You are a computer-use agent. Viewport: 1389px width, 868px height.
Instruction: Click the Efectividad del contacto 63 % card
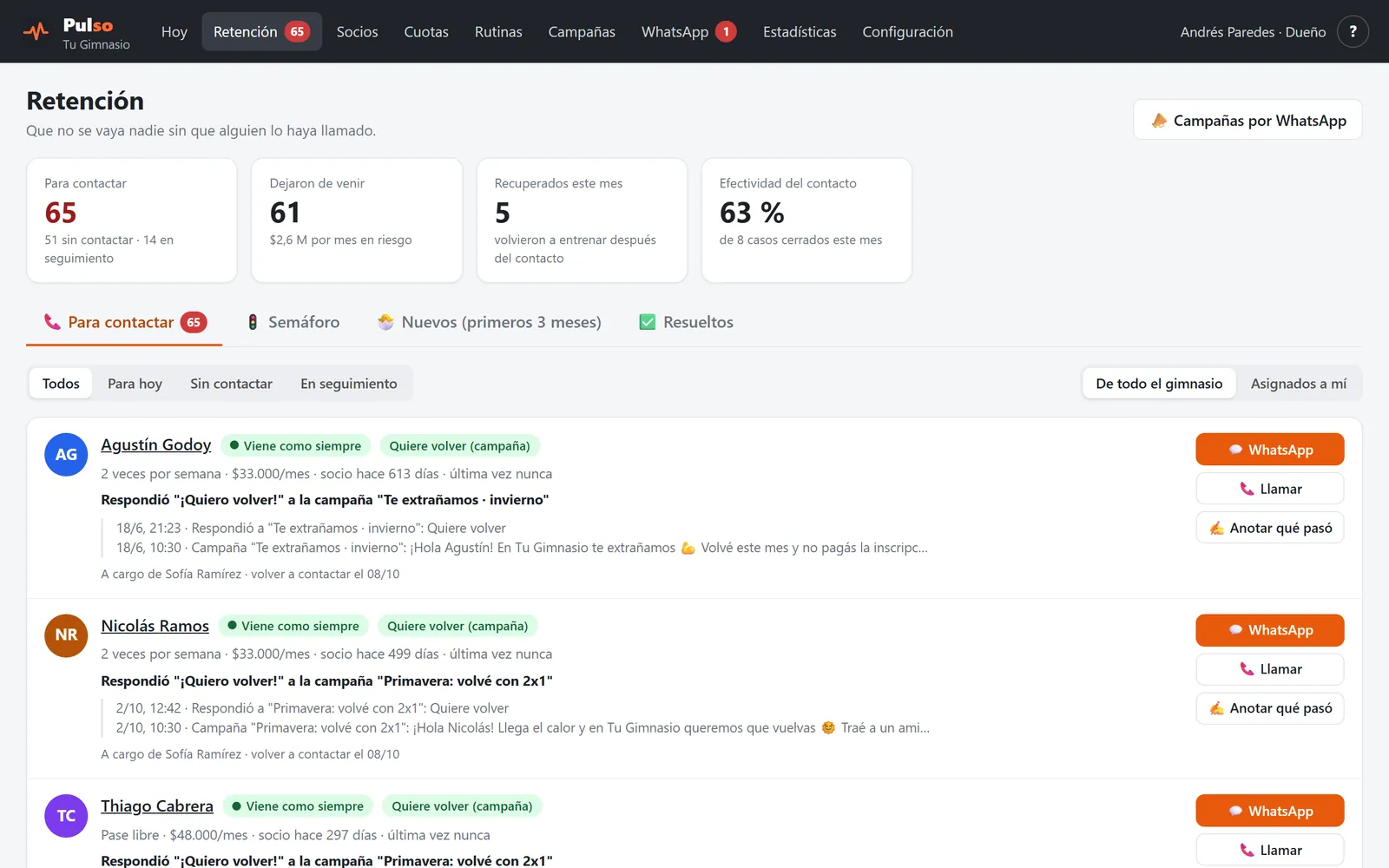coord(806,220)
